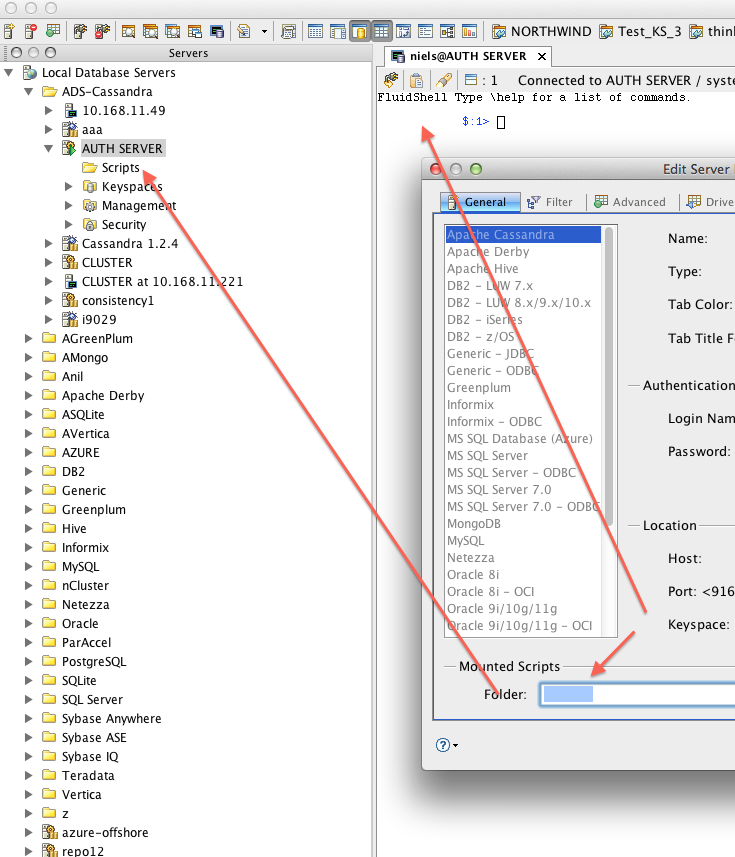This screenshot has height=857, width=735.
Task: Click the script page icon in main toolbar
Action: [x=244, y=32]
